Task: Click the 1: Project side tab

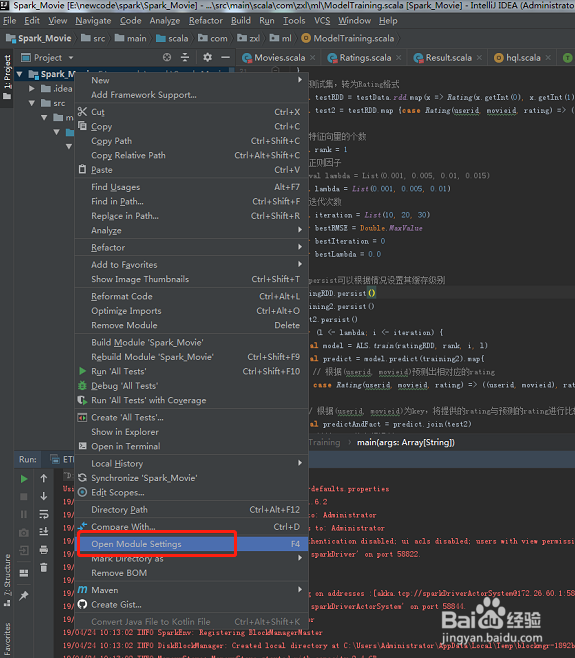Action: pyautogui.click(x=7, y=77)
